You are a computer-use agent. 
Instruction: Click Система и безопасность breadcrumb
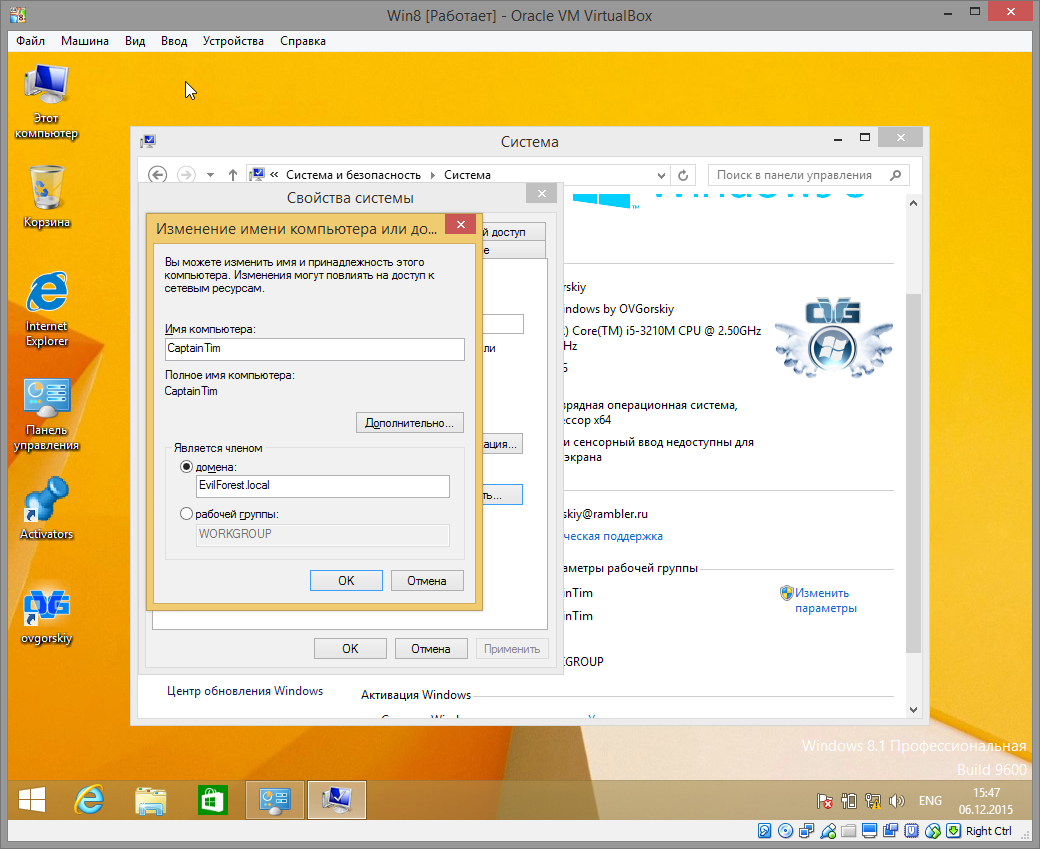[354, 175]
